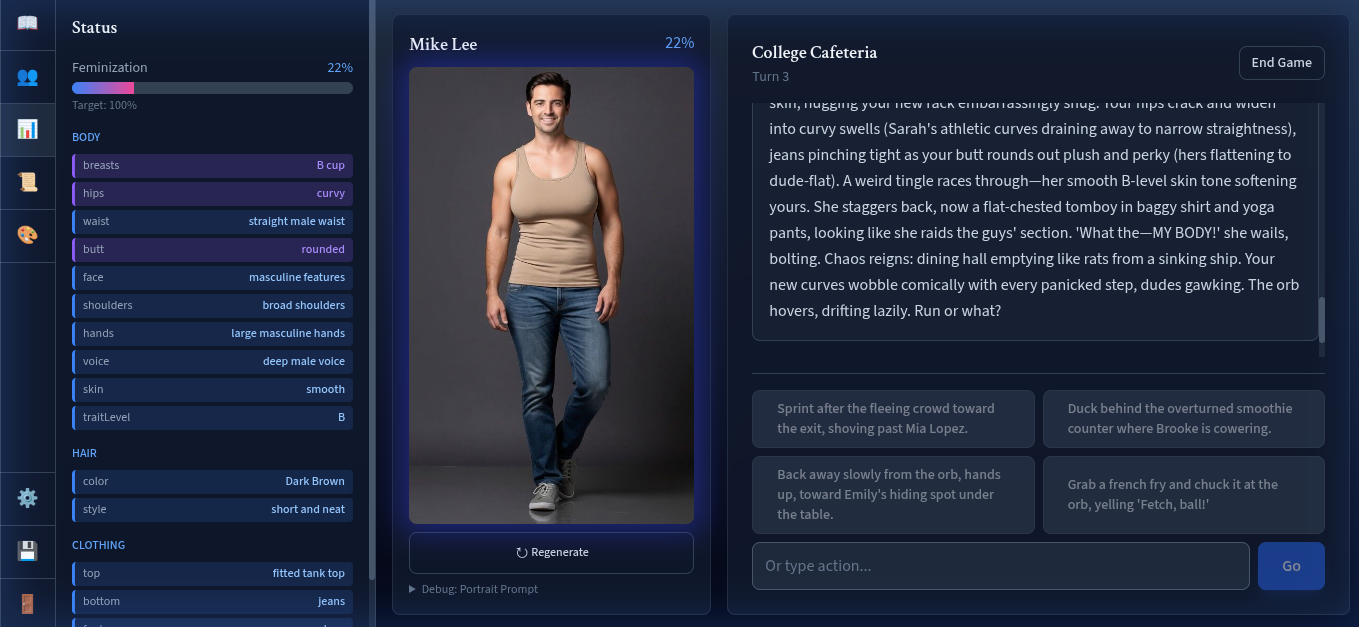
Task: Open the book icon in the sidebar
Action: (x=27, y=23)
